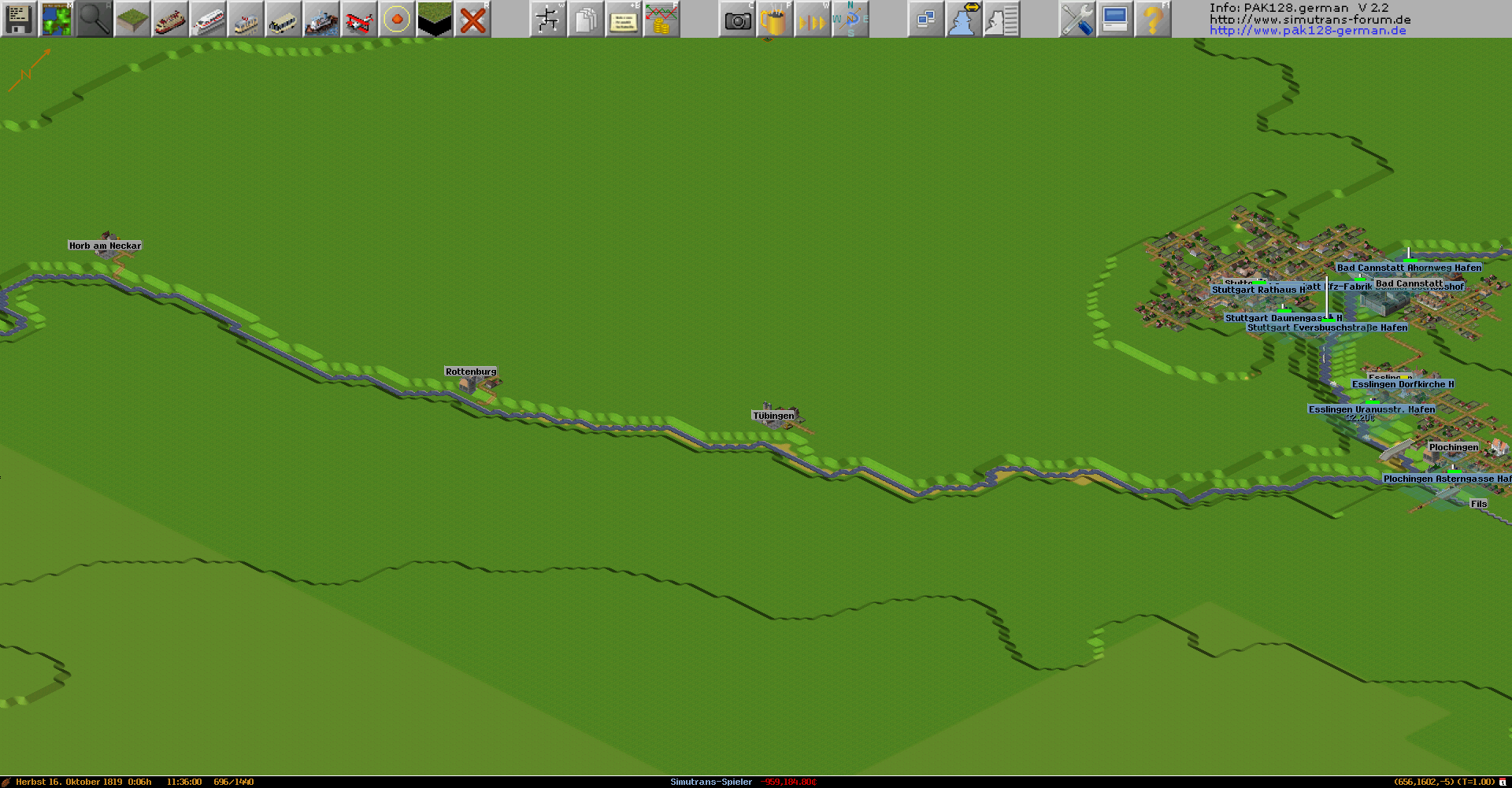
Task: Open the wrench and screwdriver settings
Action: click(1077, 19)
